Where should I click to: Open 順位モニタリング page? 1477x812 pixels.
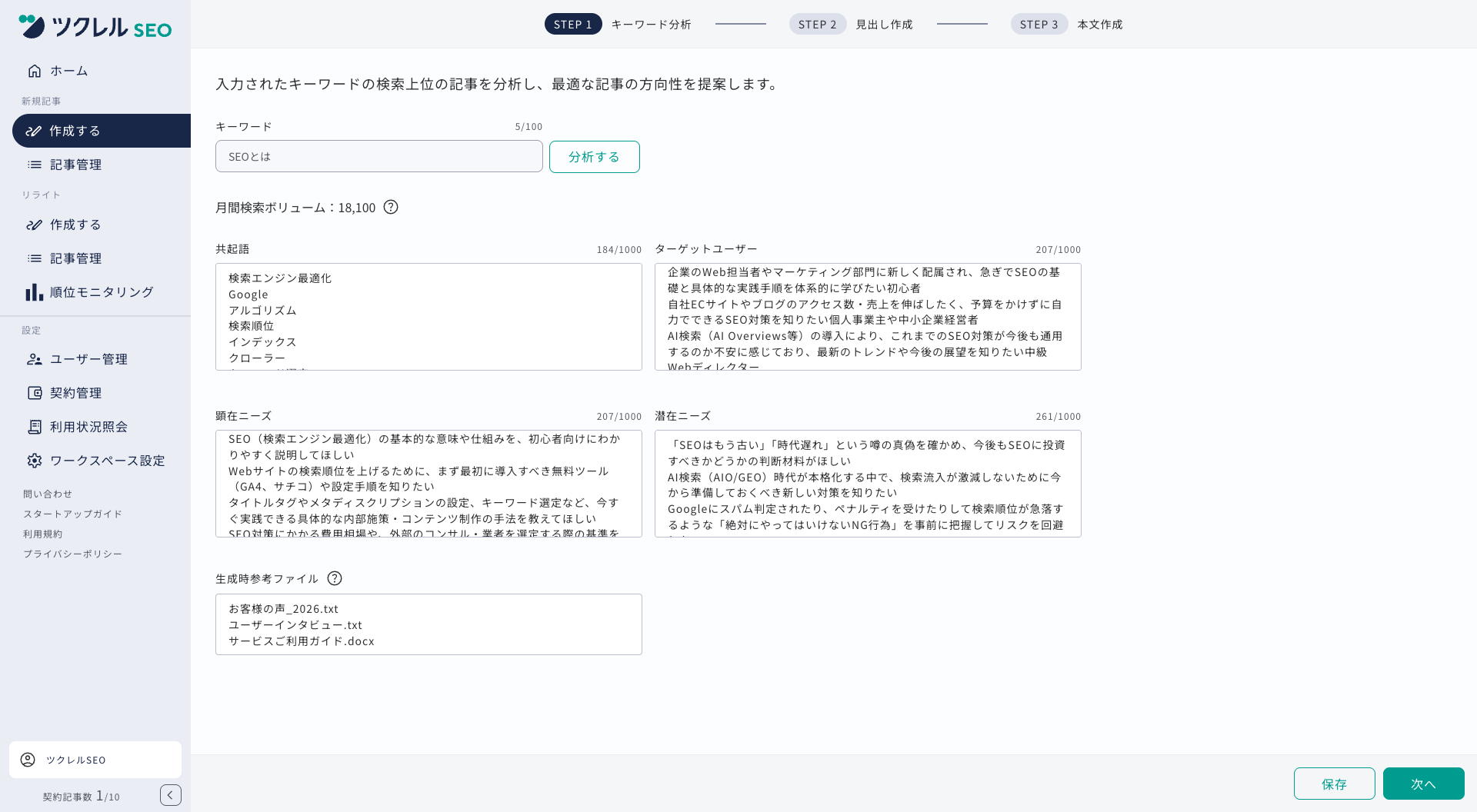pyautogui.click(x=102, y=292)
